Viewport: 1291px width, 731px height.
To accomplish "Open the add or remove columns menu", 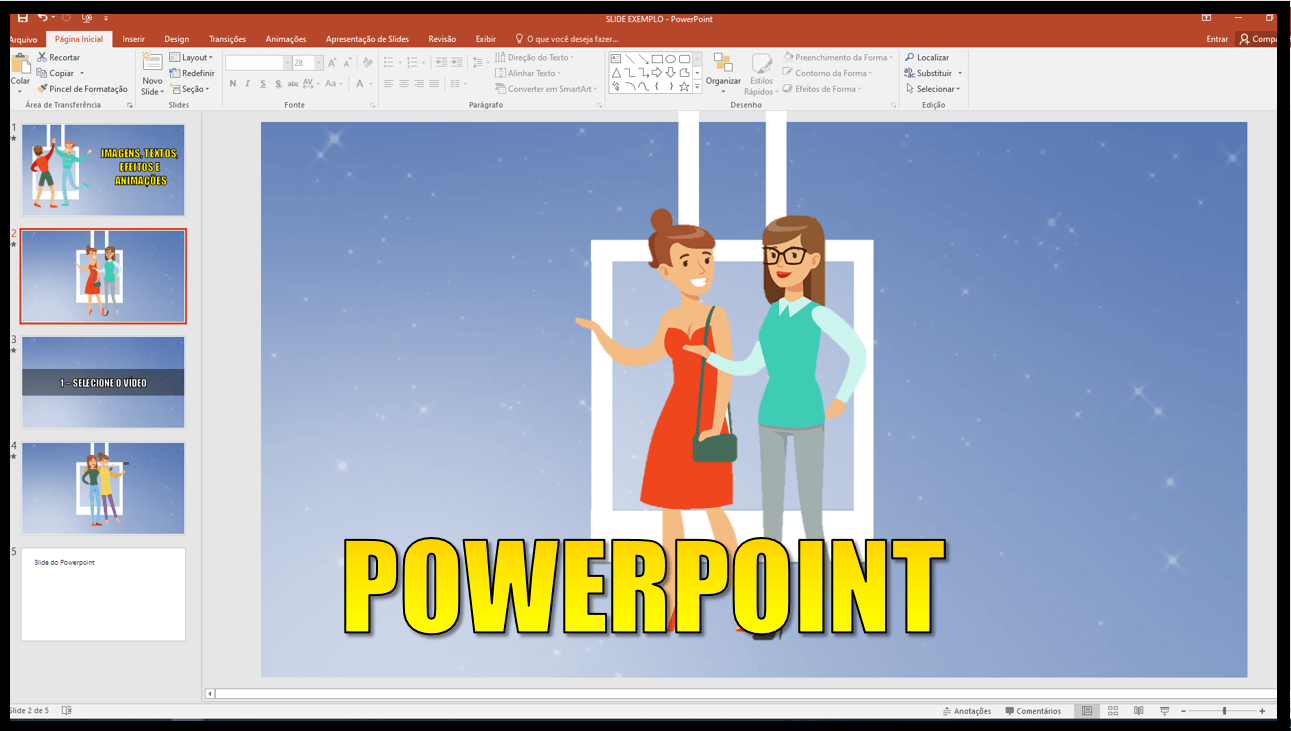I will click(x=458, y=84).
